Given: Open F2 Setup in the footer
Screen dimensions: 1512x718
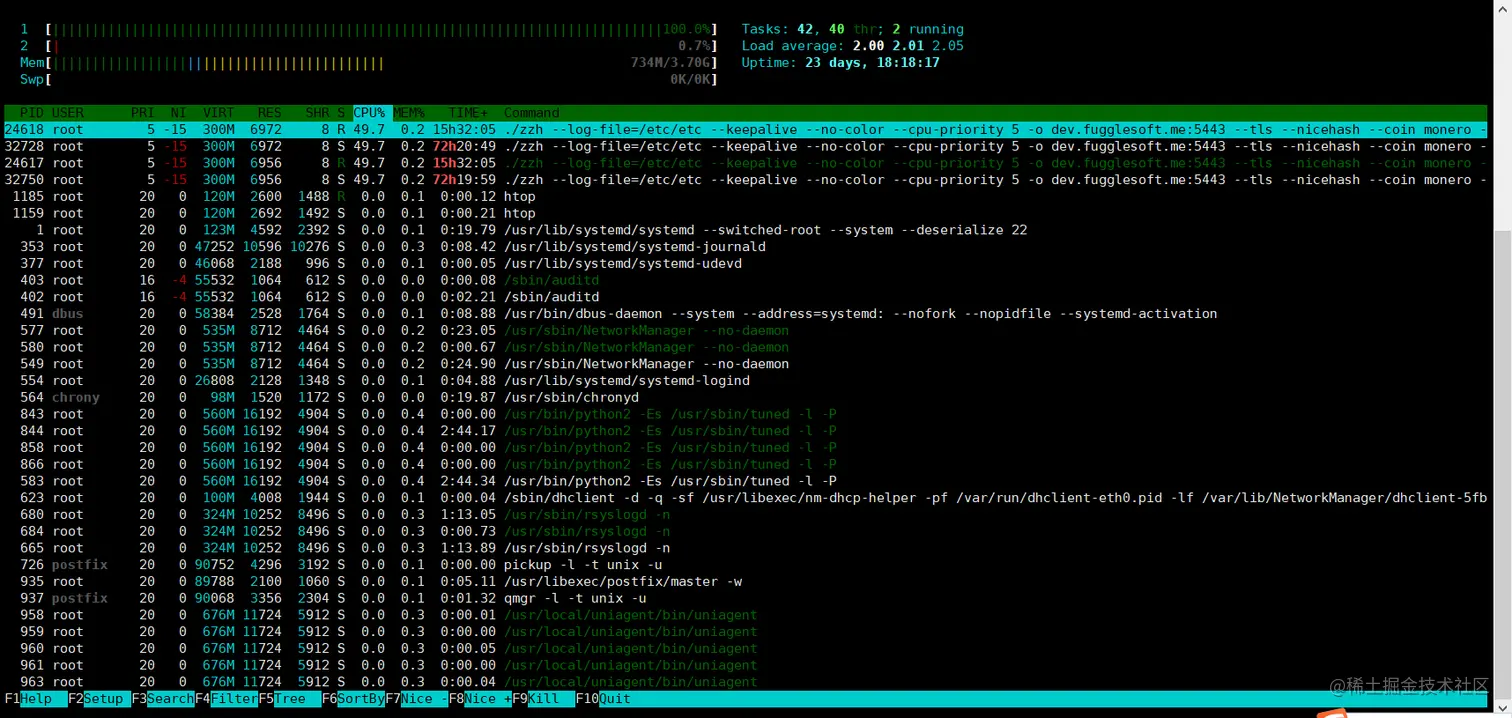Looking at the screenshot, I should [x=99, y=699].
